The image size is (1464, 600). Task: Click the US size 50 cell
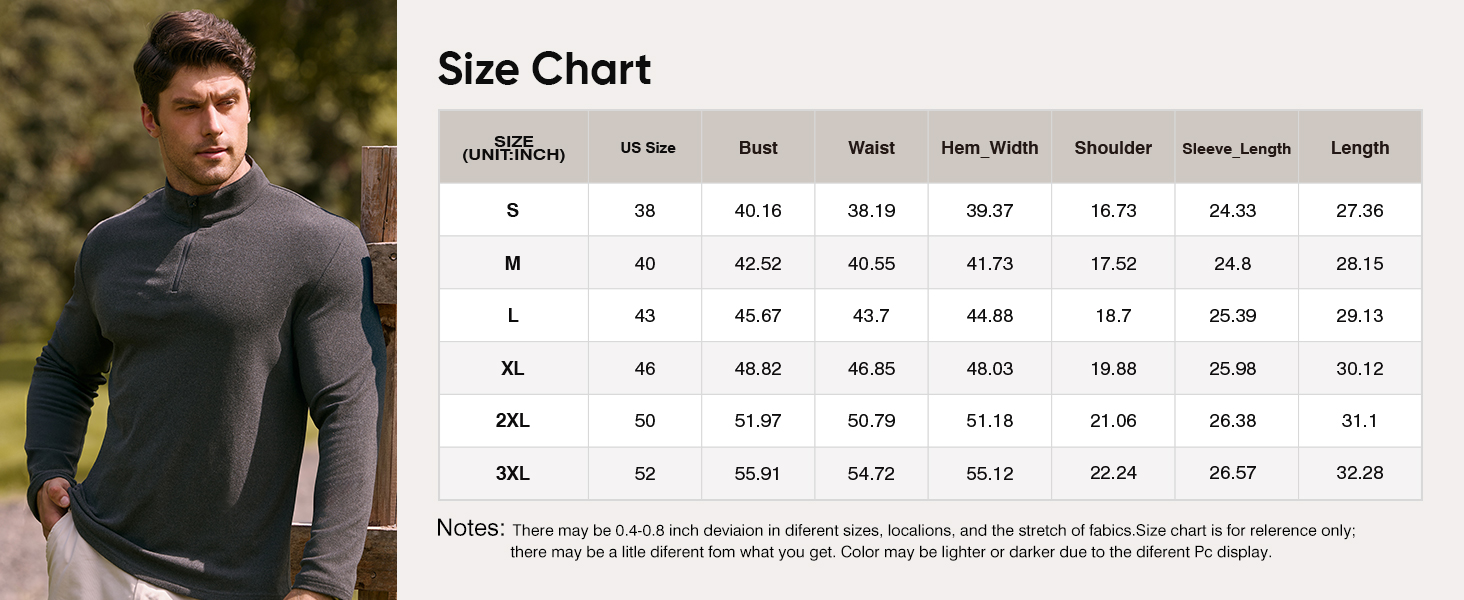click(645, 421)
